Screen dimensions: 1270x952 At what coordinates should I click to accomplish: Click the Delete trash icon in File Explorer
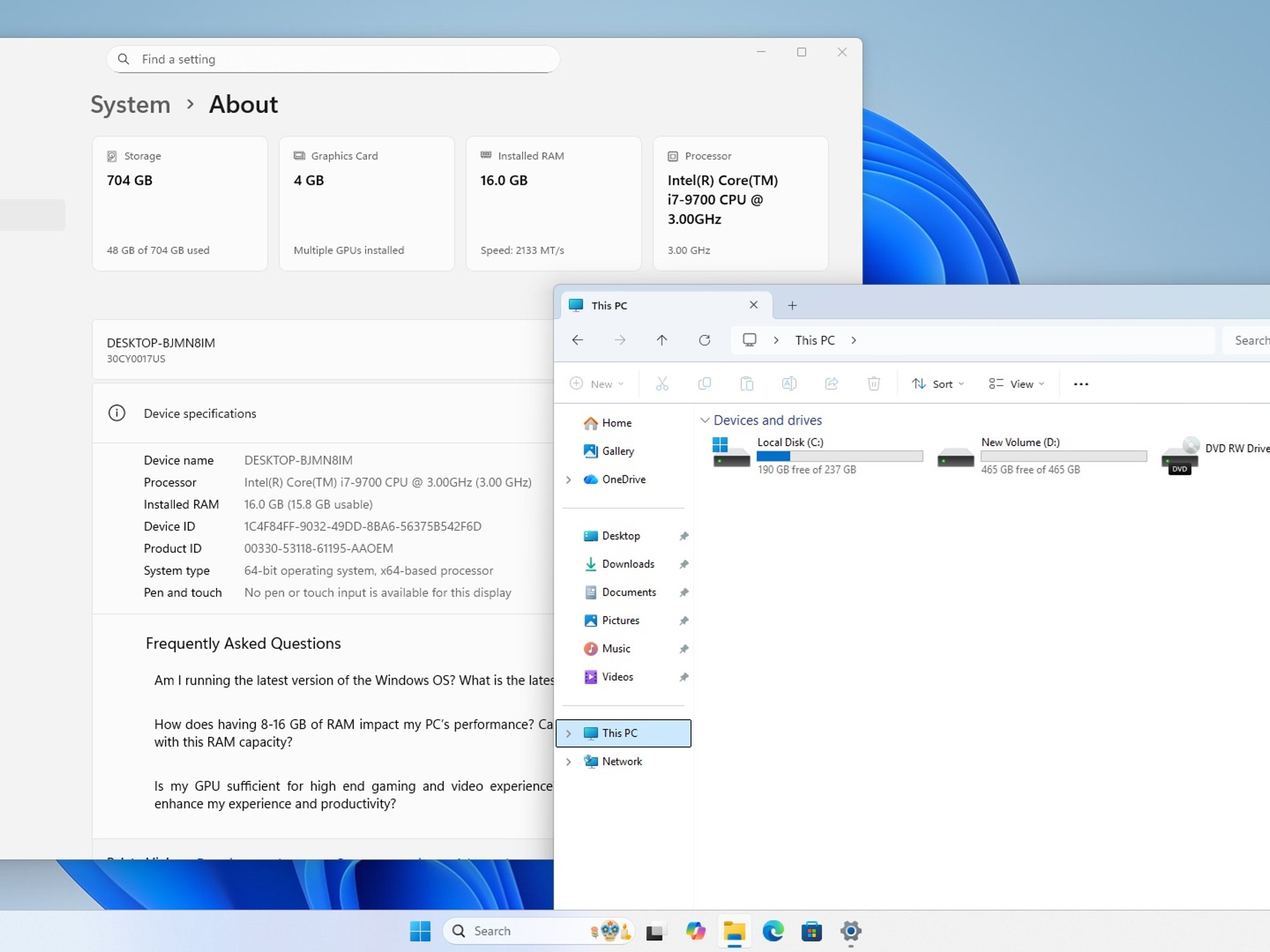coord(874,384)
